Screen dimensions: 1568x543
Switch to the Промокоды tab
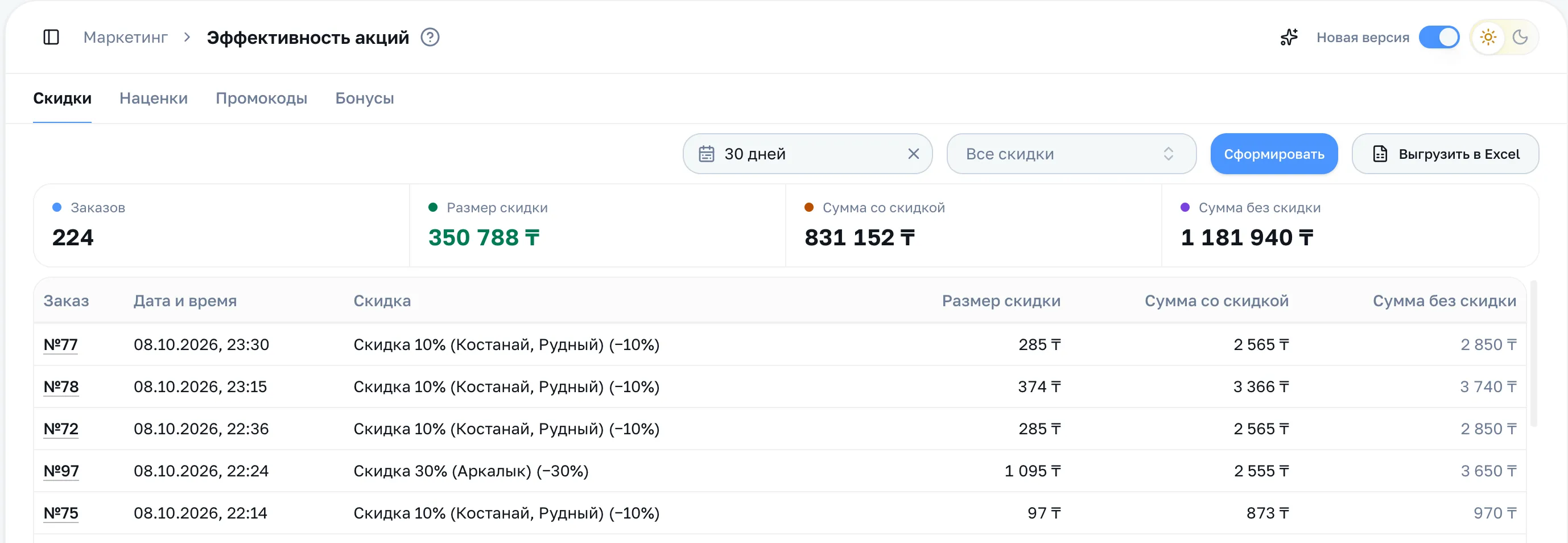[x=261, y=98]
